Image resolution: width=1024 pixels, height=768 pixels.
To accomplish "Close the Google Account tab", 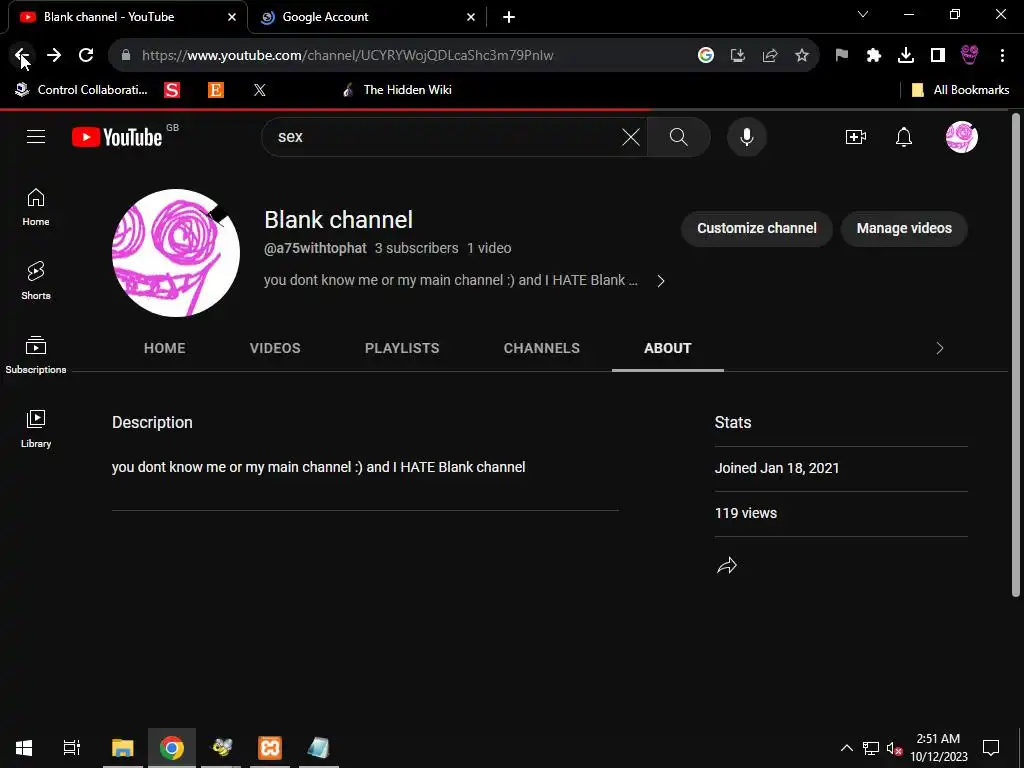I will click(471, 17).
